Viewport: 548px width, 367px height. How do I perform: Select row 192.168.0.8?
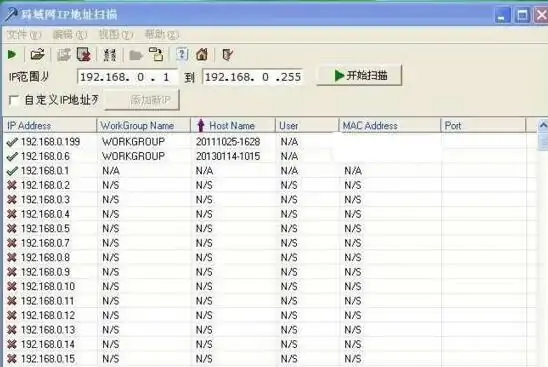pyautogui.click(x=270, y=258)
